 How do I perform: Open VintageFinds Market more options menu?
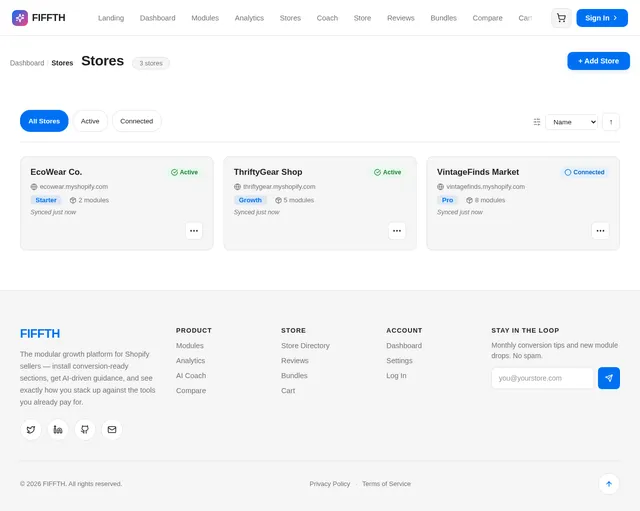[600, 231]
